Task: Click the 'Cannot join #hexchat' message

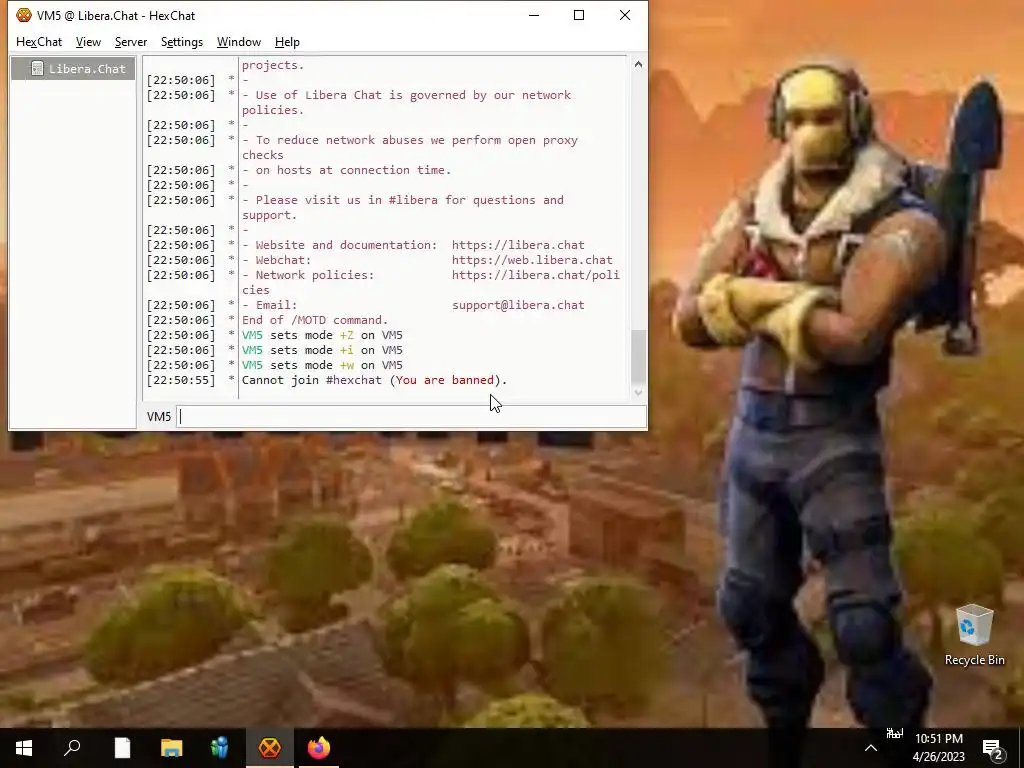Action: point(374,380)
